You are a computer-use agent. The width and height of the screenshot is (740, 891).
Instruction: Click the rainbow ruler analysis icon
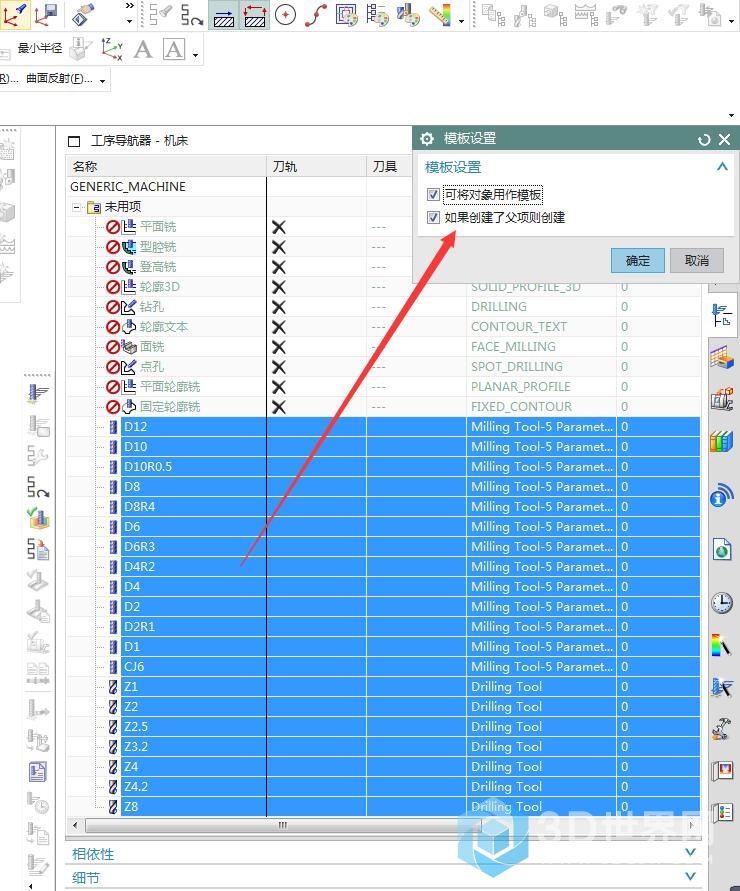coord(439,15)
